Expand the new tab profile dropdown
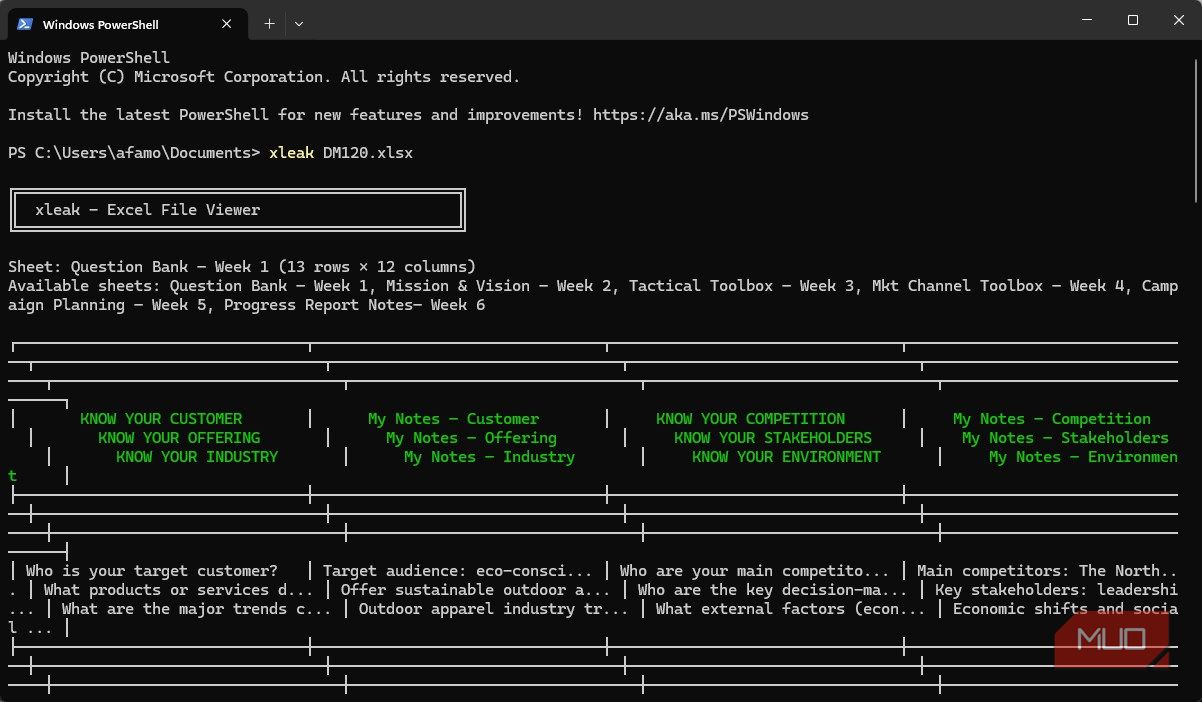The height and width of the screenshot is (702, 1202). pos(299,23)
